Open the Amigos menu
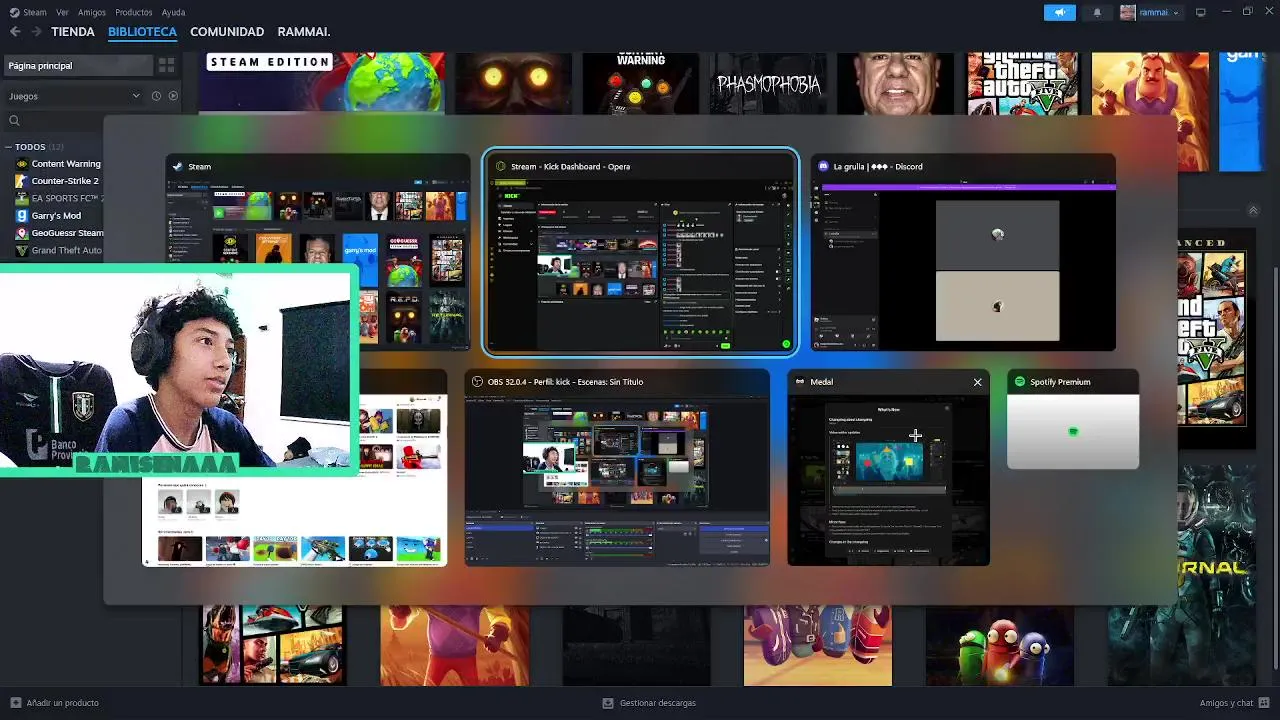 point(92,12)
